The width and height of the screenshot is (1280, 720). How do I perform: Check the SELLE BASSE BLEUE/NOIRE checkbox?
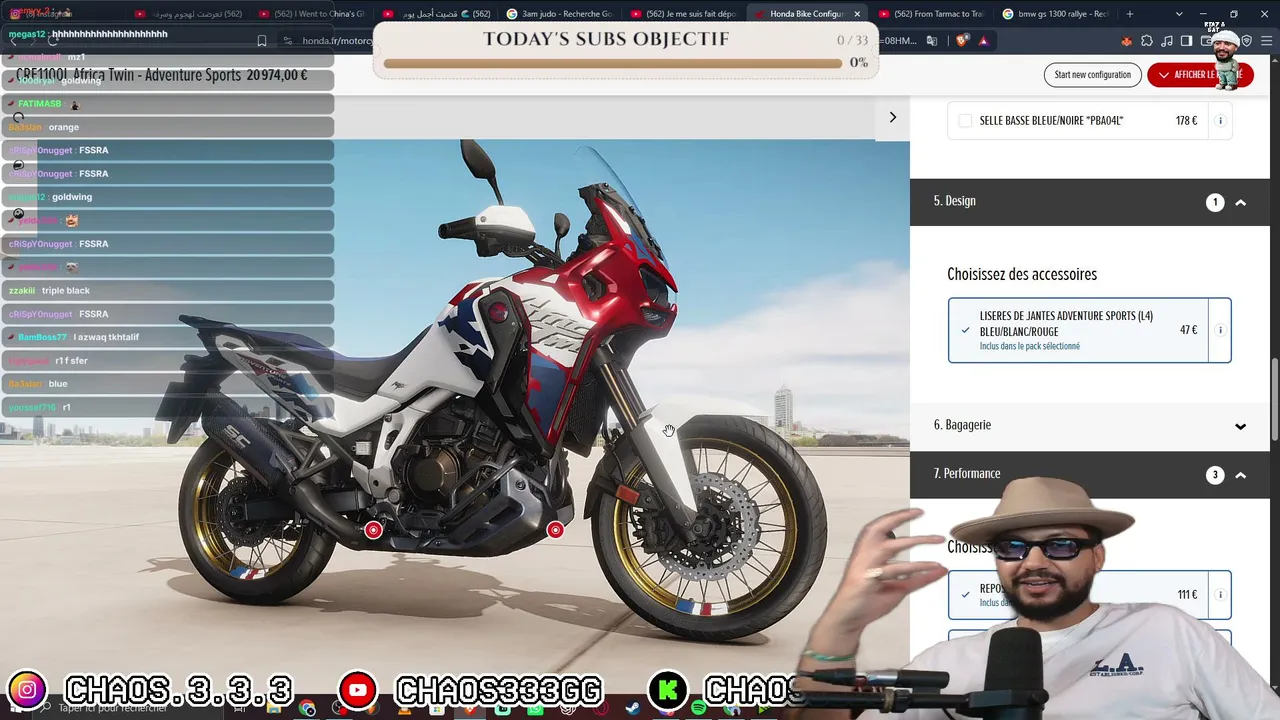965,121
